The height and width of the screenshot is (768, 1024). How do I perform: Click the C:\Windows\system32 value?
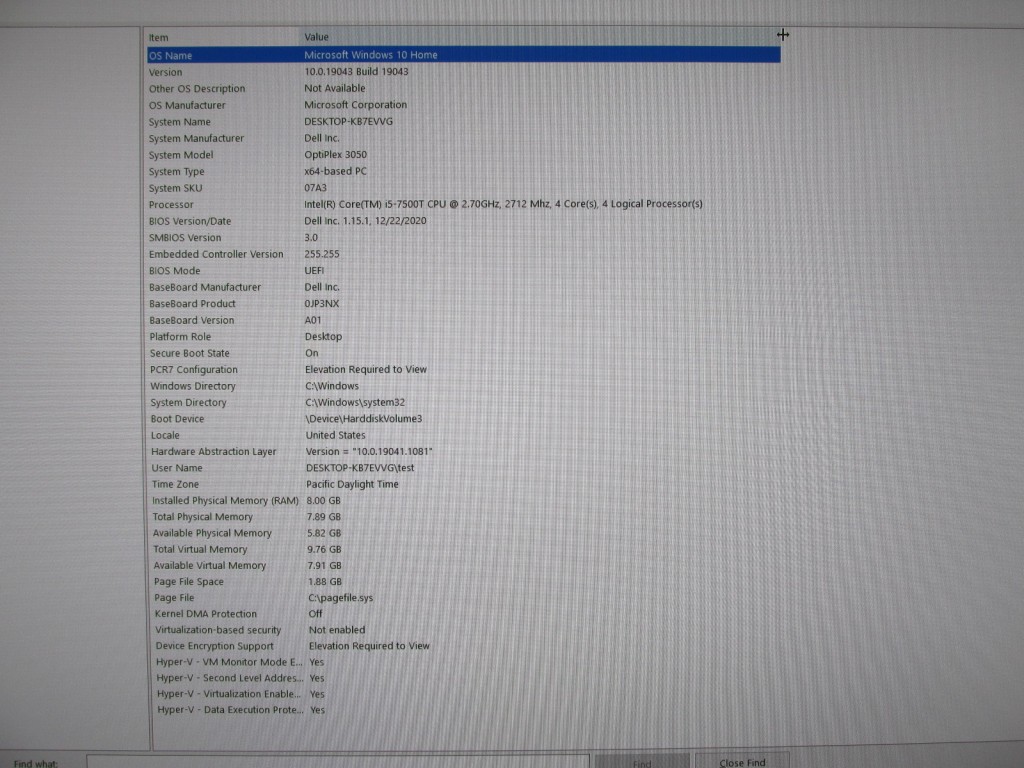355,402
